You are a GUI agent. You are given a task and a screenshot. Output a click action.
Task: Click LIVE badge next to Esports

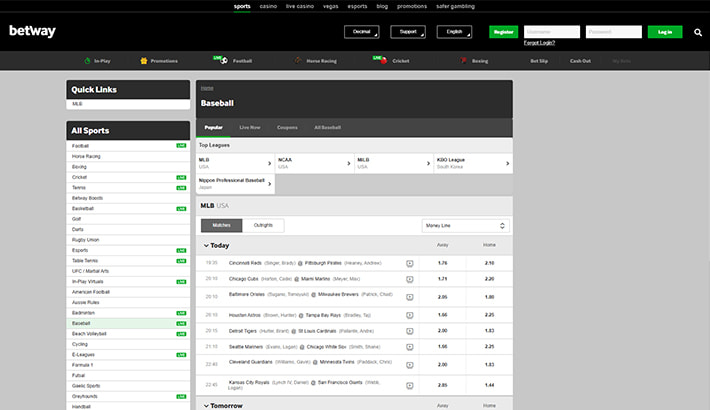181,251
